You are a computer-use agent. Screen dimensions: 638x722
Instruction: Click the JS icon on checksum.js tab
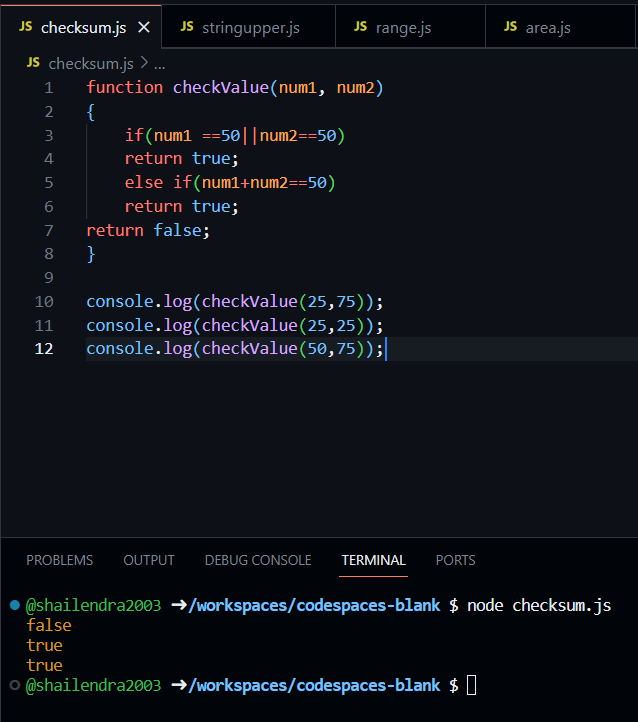pos(26,27)
